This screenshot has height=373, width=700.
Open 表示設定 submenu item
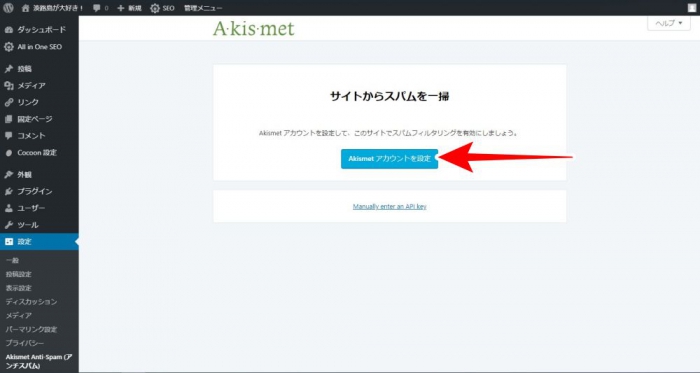[18, 288]
